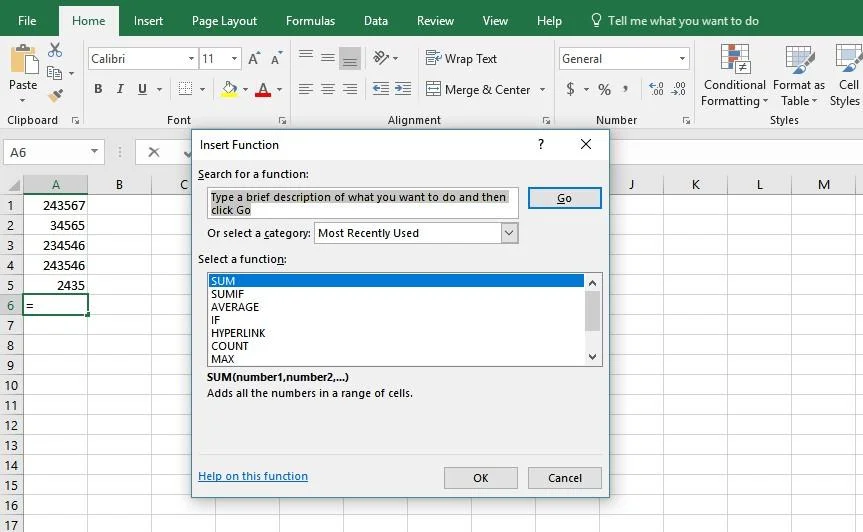This screenshot has height=532, width=863.
Task: Click the Accounting dollar format icon
Action: click(571, 89)
